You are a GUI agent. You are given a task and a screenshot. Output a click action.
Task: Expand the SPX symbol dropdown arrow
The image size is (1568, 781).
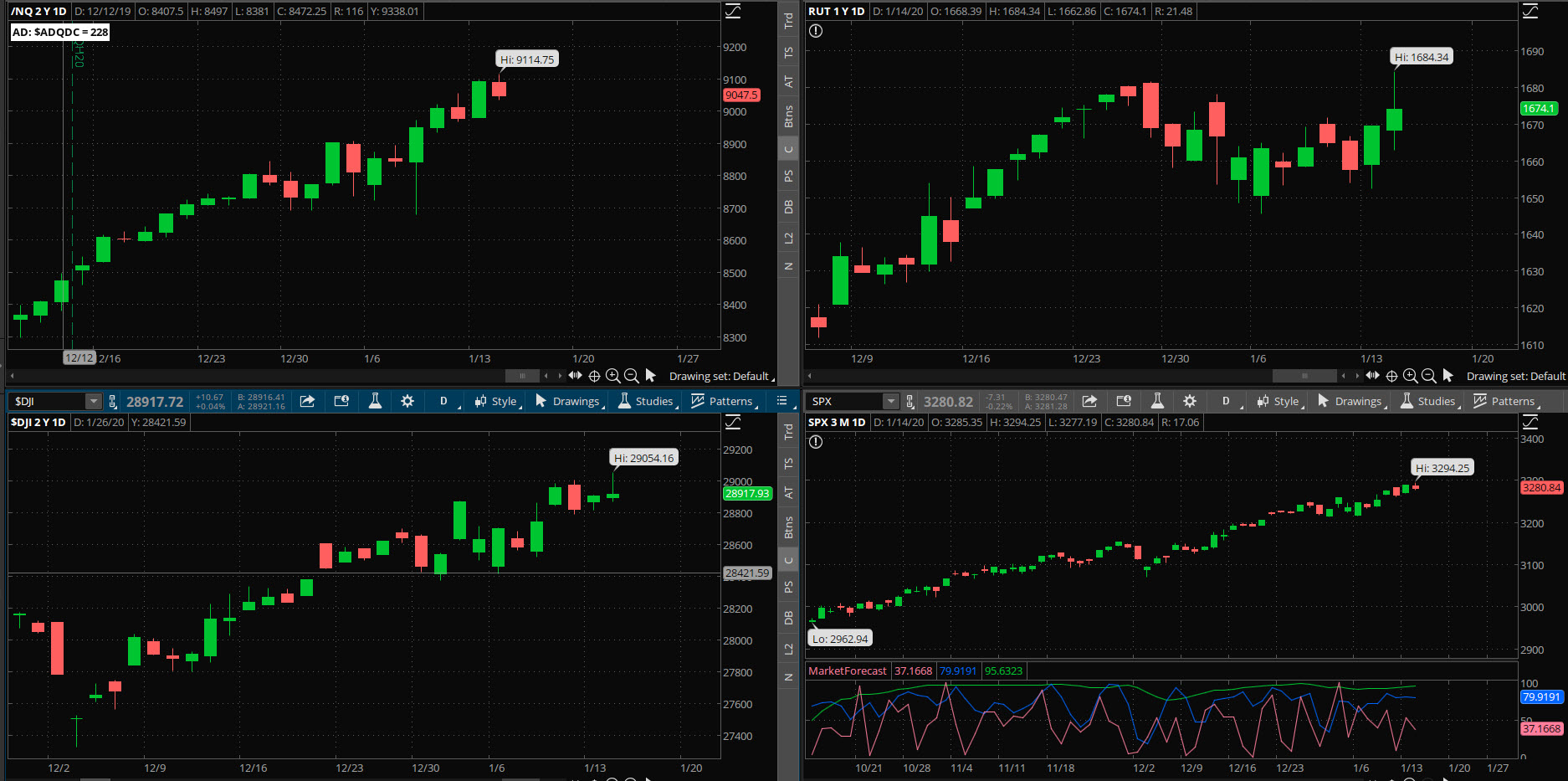pos(891,401)
